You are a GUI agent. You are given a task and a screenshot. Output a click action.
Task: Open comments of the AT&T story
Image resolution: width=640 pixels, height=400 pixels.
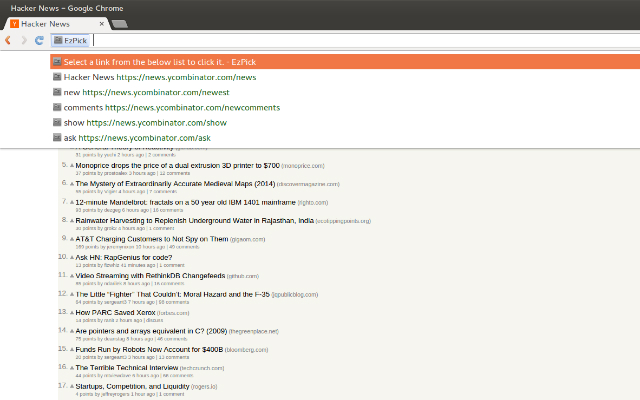pyautogui.click(x=184, y=247)
